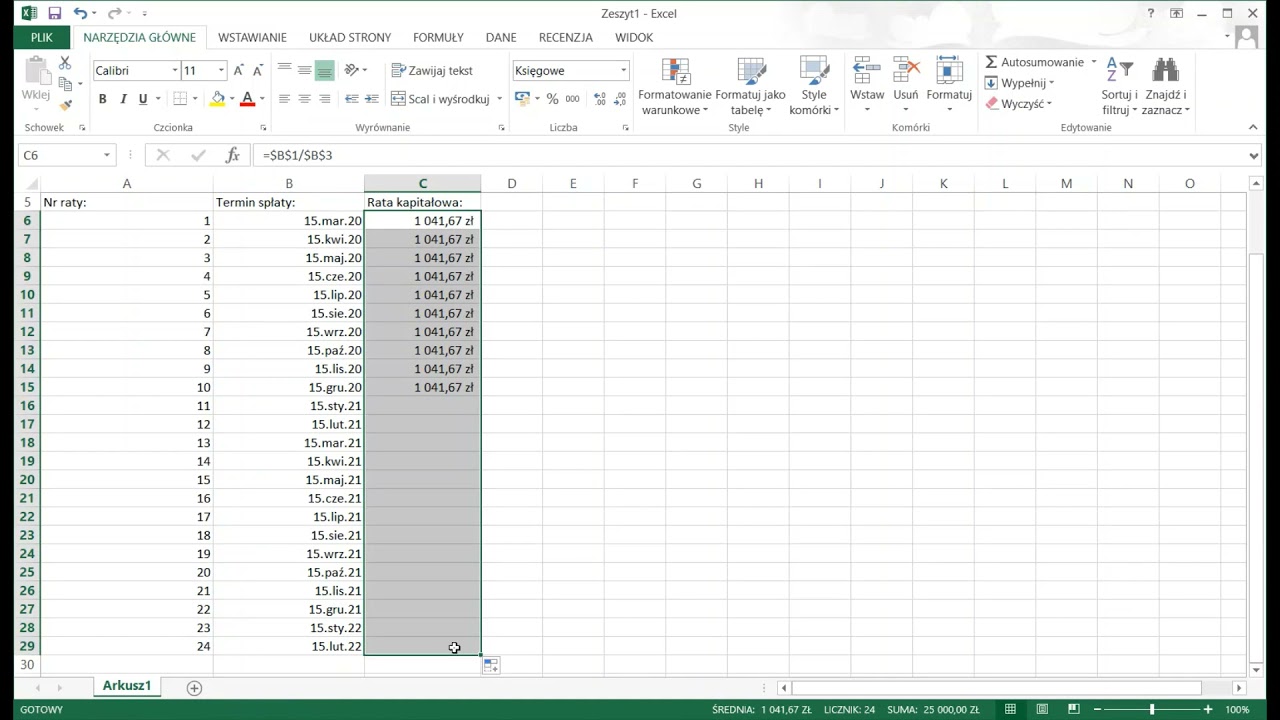1280x720 pixels.
Task: Align text left
Action: (284, 99)
